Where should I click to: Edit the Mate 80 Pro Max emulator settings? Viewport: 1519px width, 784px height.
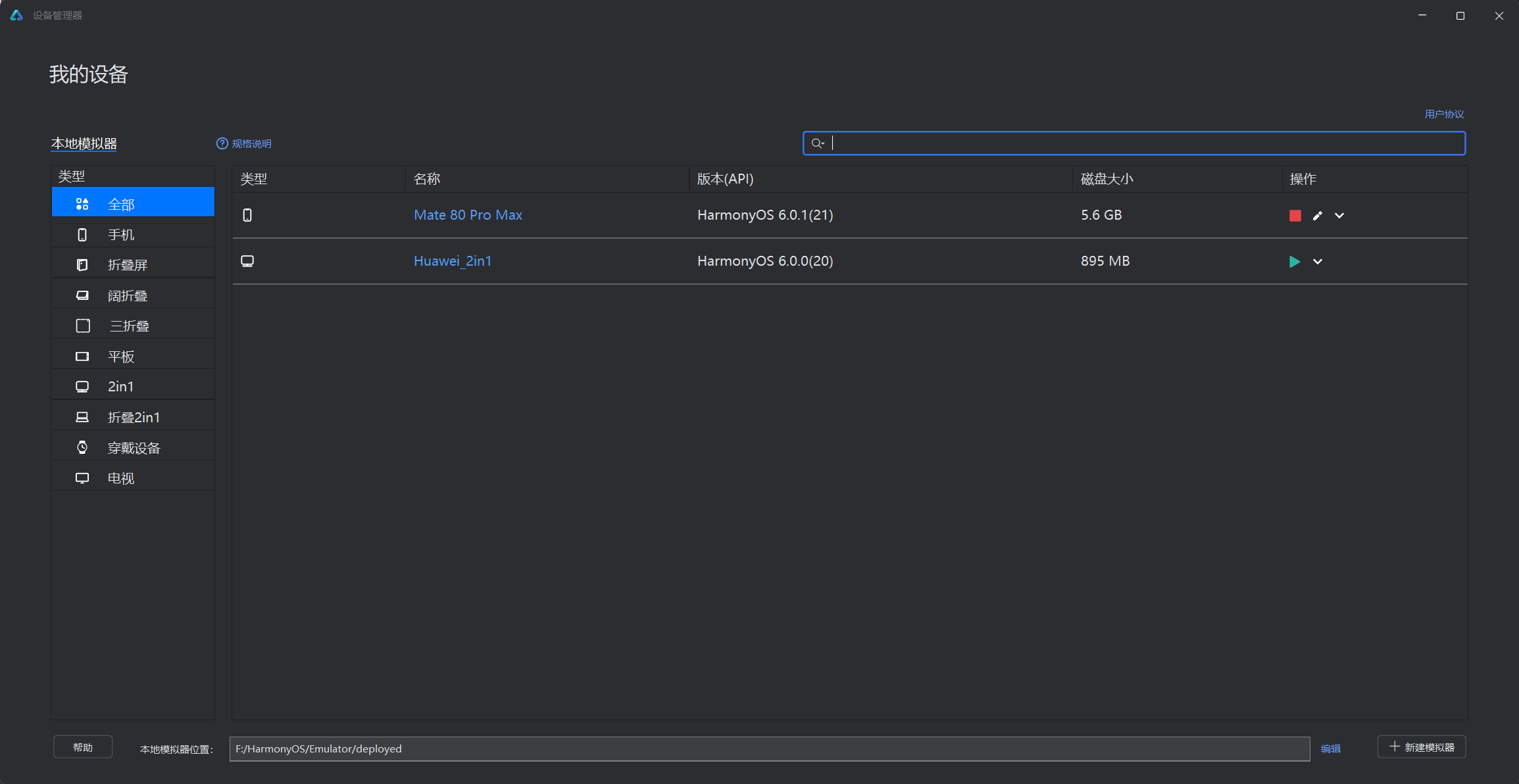[1317, 216]
